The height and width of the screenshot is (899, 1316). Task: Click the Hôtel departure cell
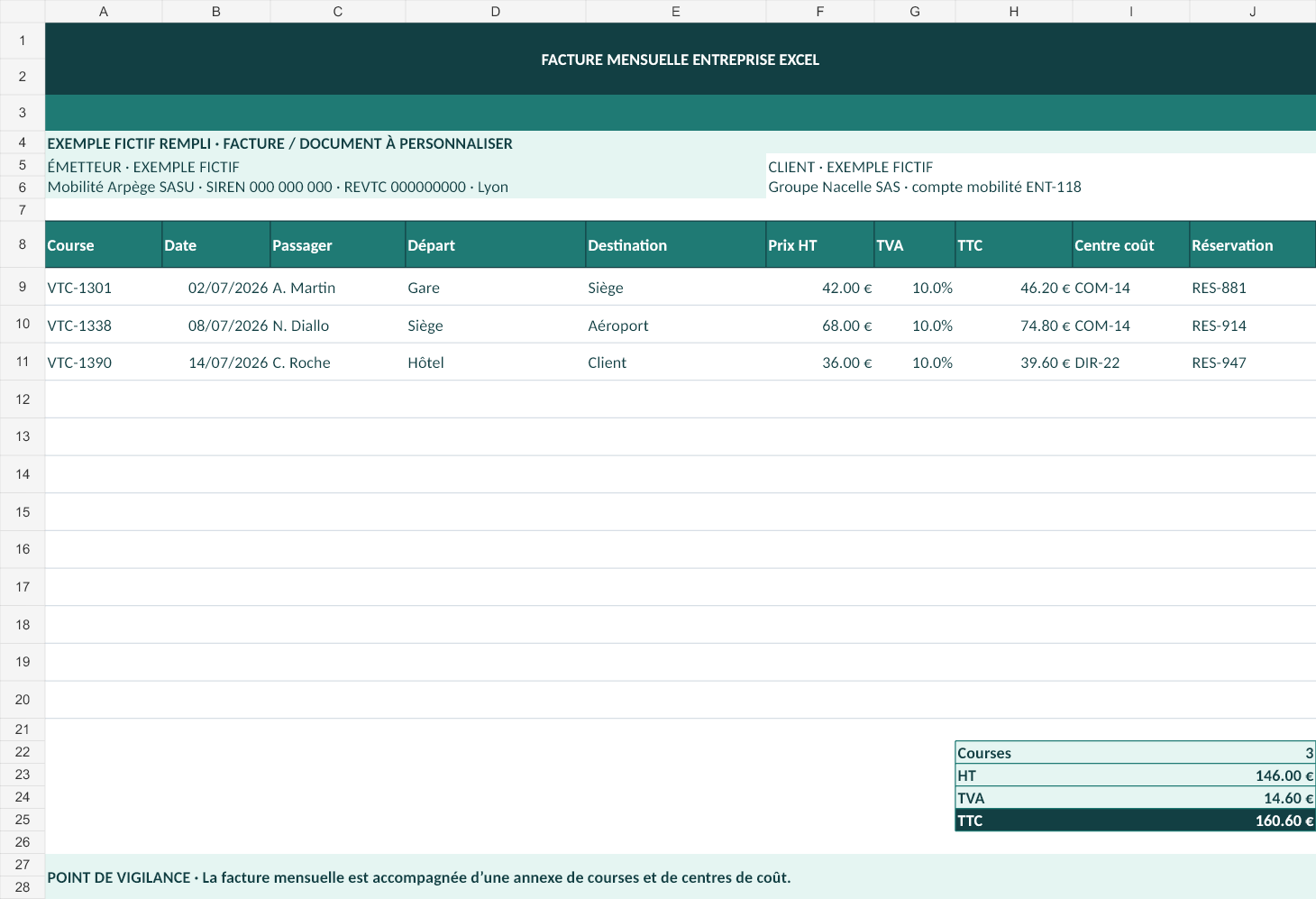click(496, 362)
